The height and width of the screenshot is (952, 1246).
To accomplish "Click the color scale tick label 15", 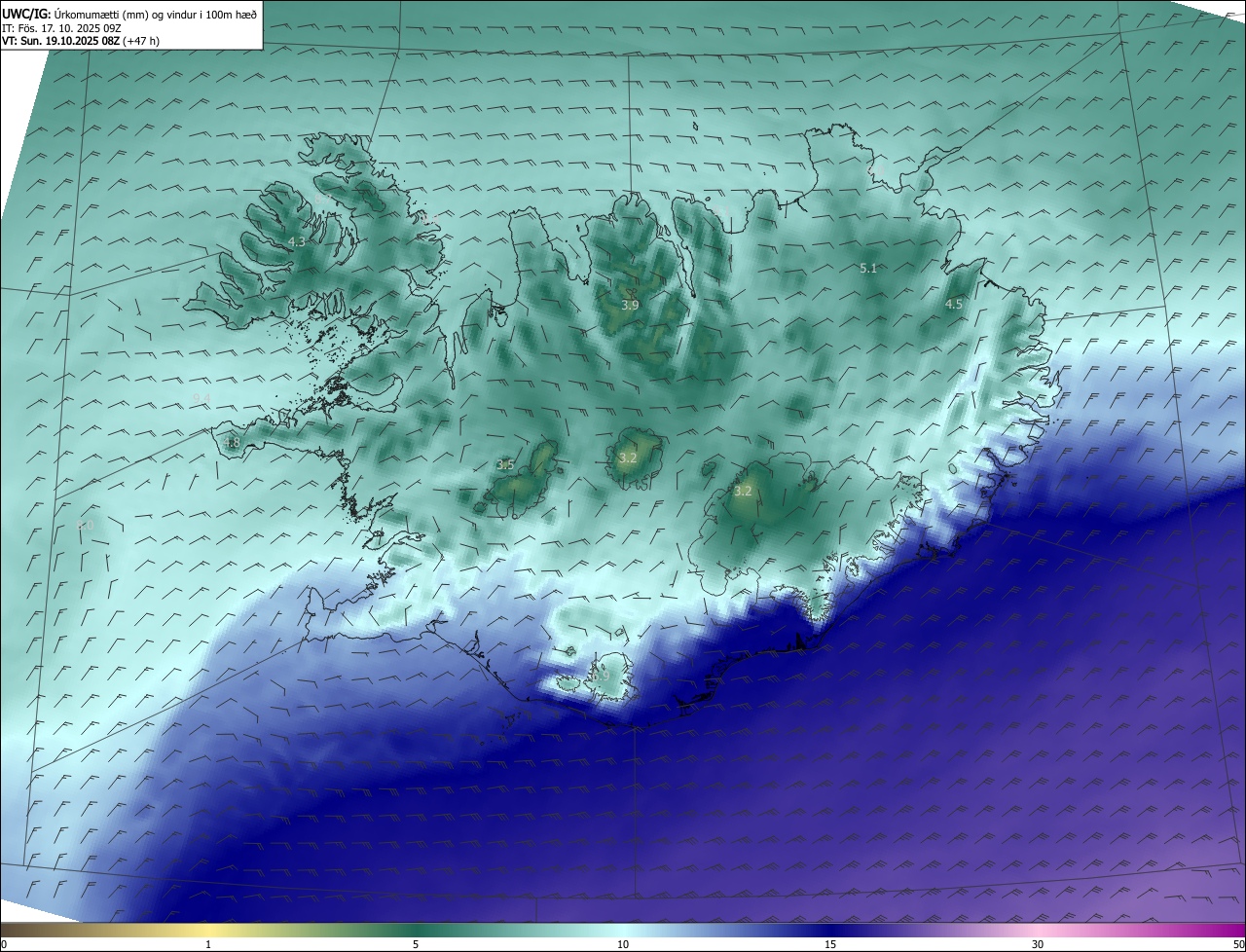I will pyautogui.click(x=830, y=945).
